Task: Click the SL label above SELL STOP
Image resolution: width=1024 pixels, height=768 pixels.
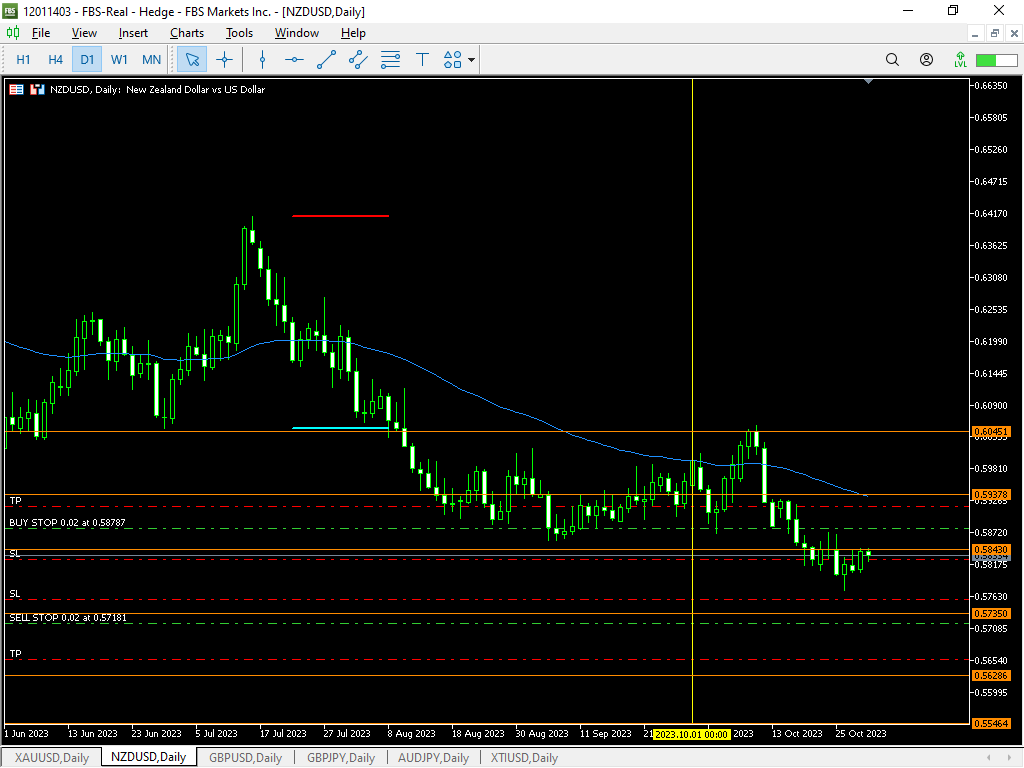Action: (x=15, y=594)
